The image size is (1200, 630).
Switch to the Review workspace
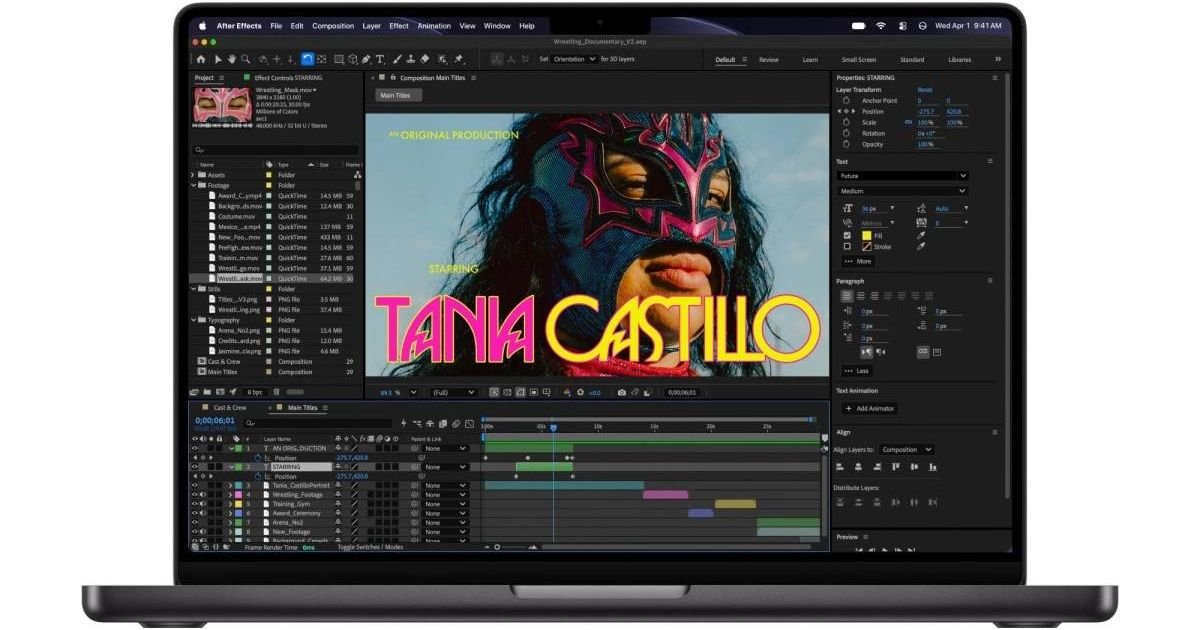tap(769, 60)
